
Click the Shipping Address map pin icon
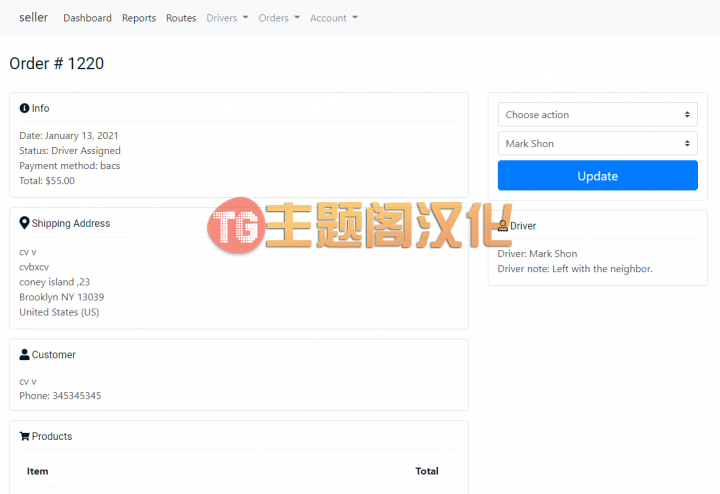coord(24,223)
